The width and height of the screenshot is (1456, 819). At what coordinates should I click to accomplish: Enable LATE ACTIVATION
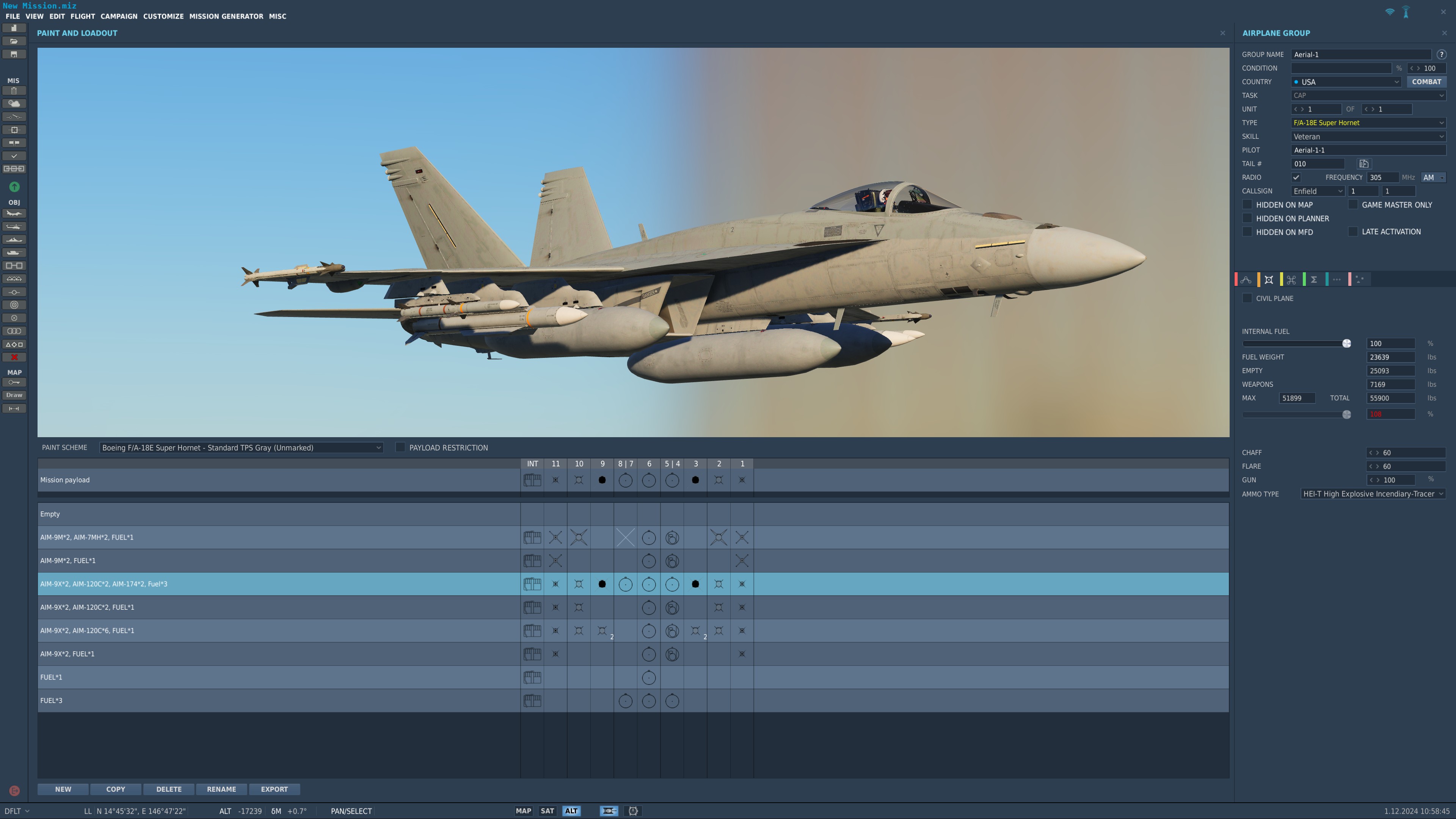pyautogui.click(x=1353, y=231)
